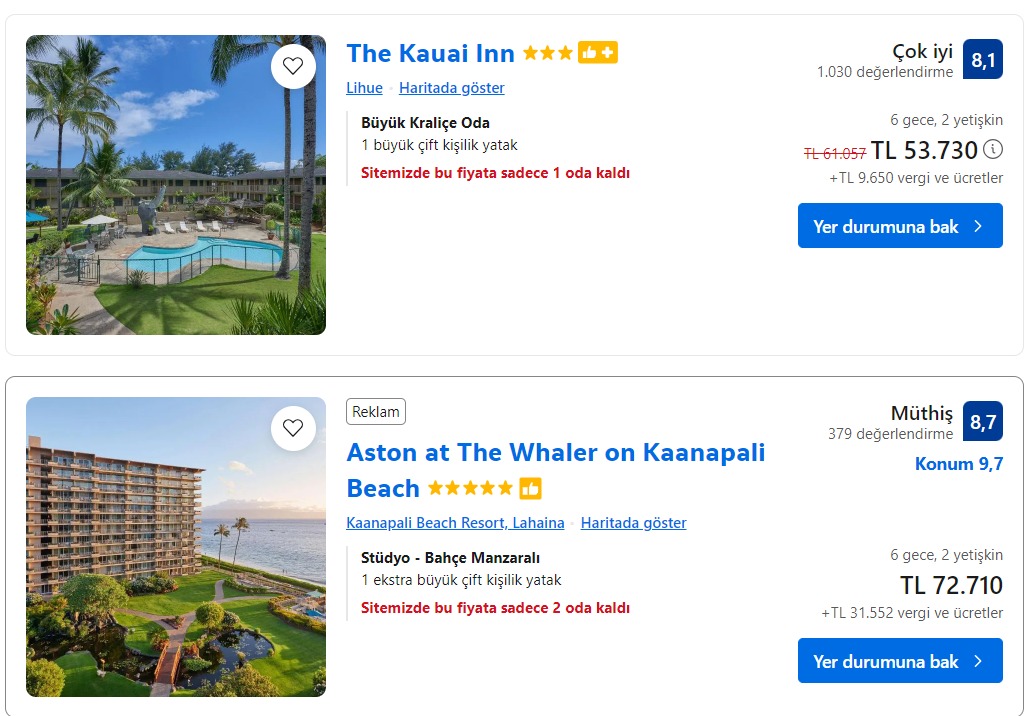Click Haritada göster for Aston at The Whaler
Screen dimensions: 1031x716
pos(633,523)
